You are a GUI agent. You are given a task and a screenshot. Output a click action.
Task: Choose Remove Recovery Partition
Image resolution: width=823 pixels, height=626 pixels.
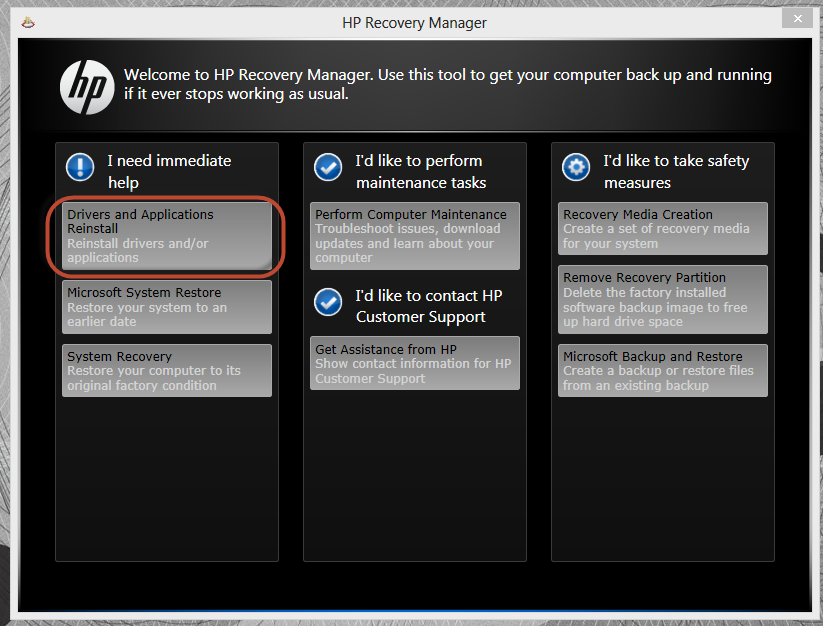662,300
